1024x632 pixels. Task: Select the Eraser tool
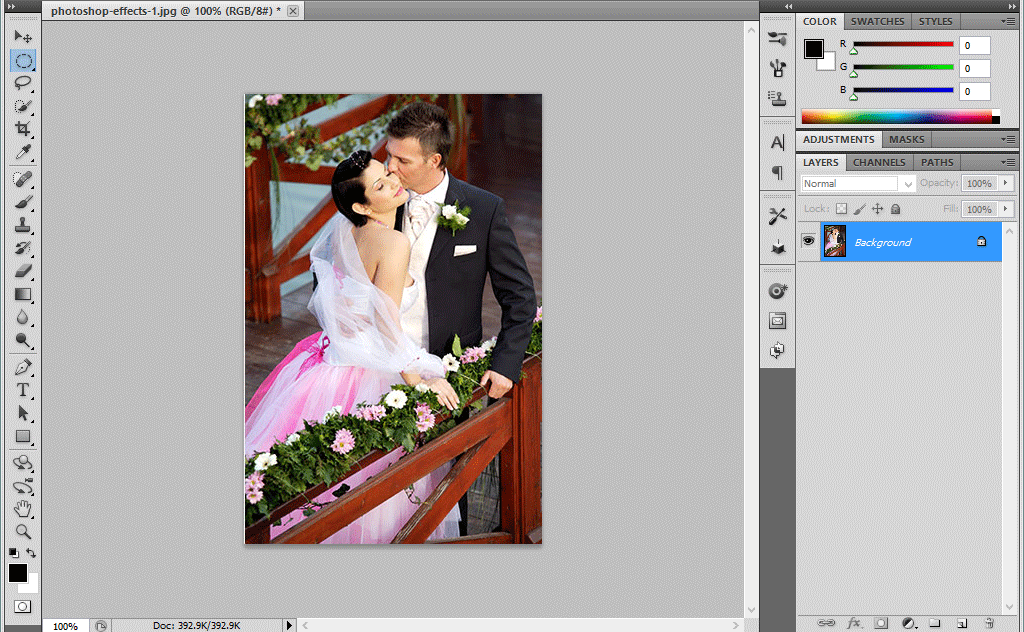[23, 271]
